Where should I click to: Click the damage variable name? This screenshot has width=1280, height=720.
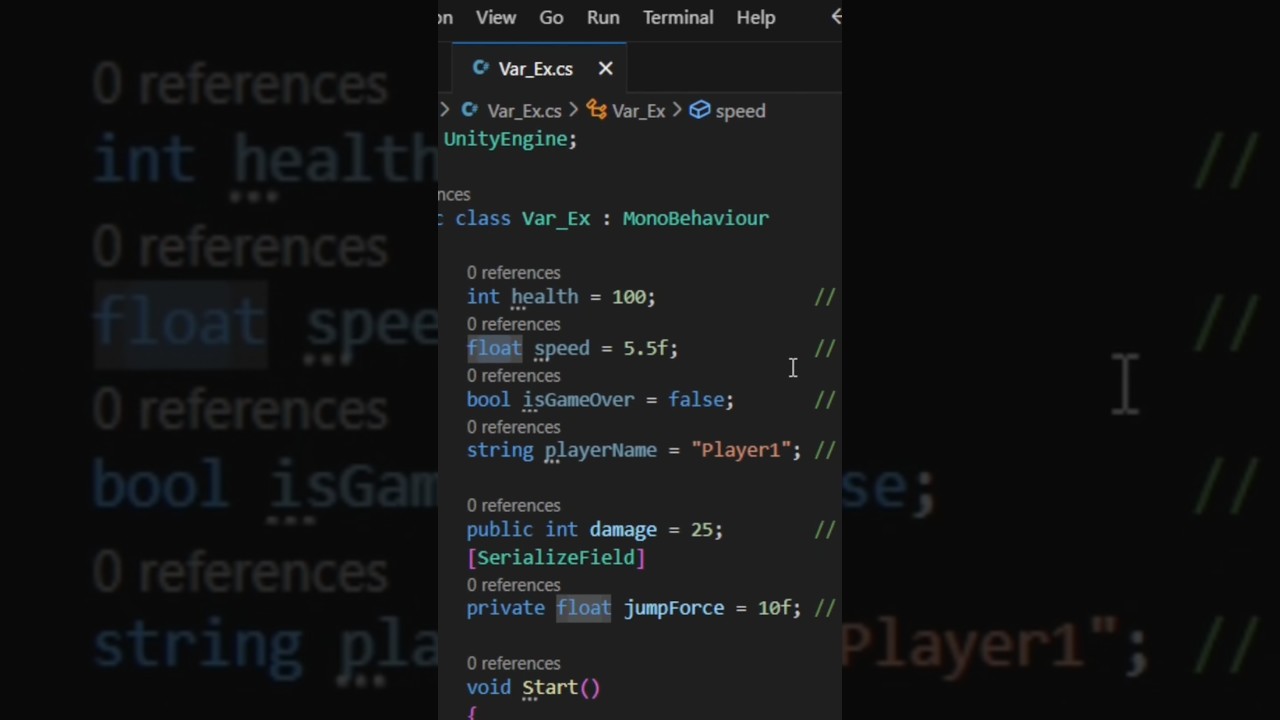[623, 530]
